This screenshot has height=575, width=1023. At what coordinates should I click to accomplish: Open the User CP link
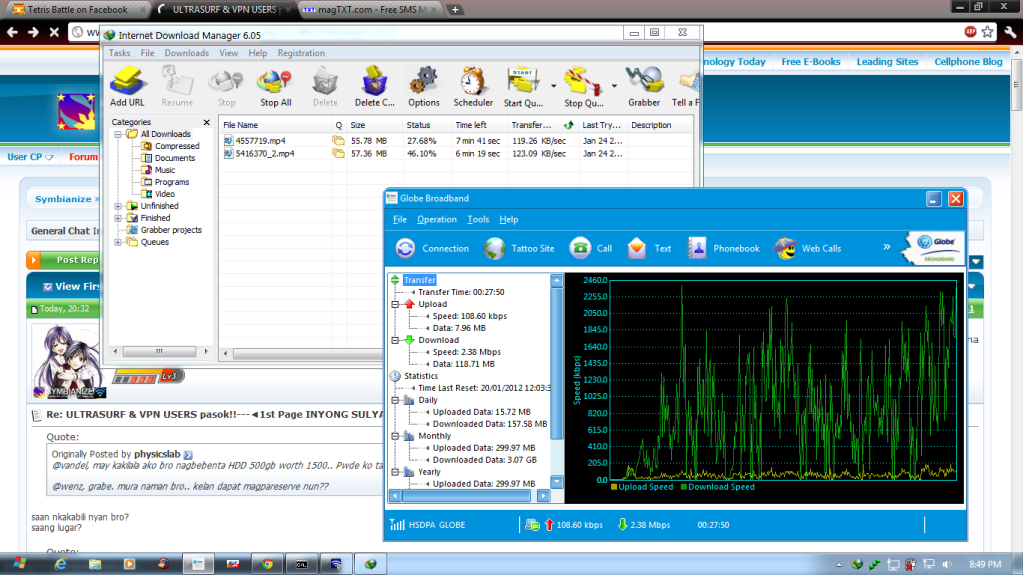tap(29, 157)
